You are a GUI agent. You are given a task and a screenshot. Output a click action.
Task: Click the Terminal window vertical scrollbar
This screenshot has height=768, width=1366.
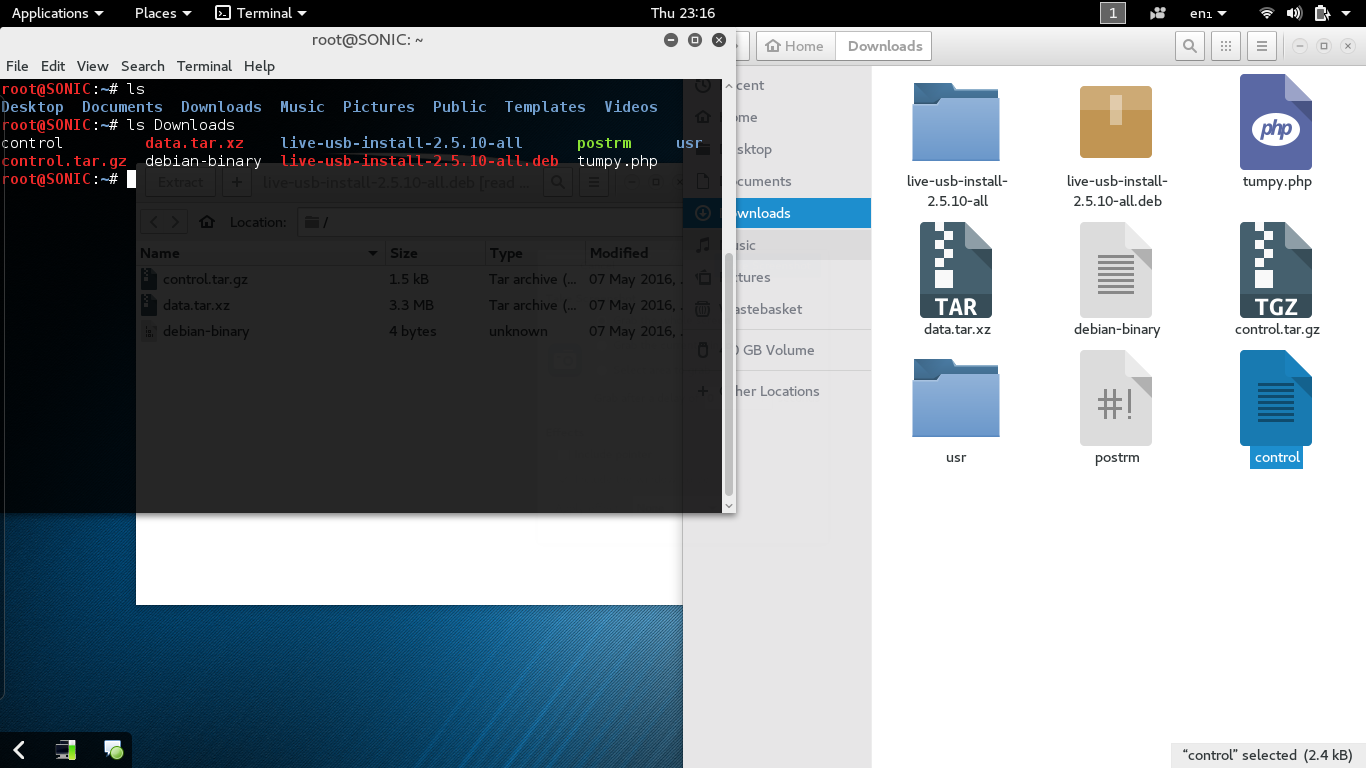[729, 375]
